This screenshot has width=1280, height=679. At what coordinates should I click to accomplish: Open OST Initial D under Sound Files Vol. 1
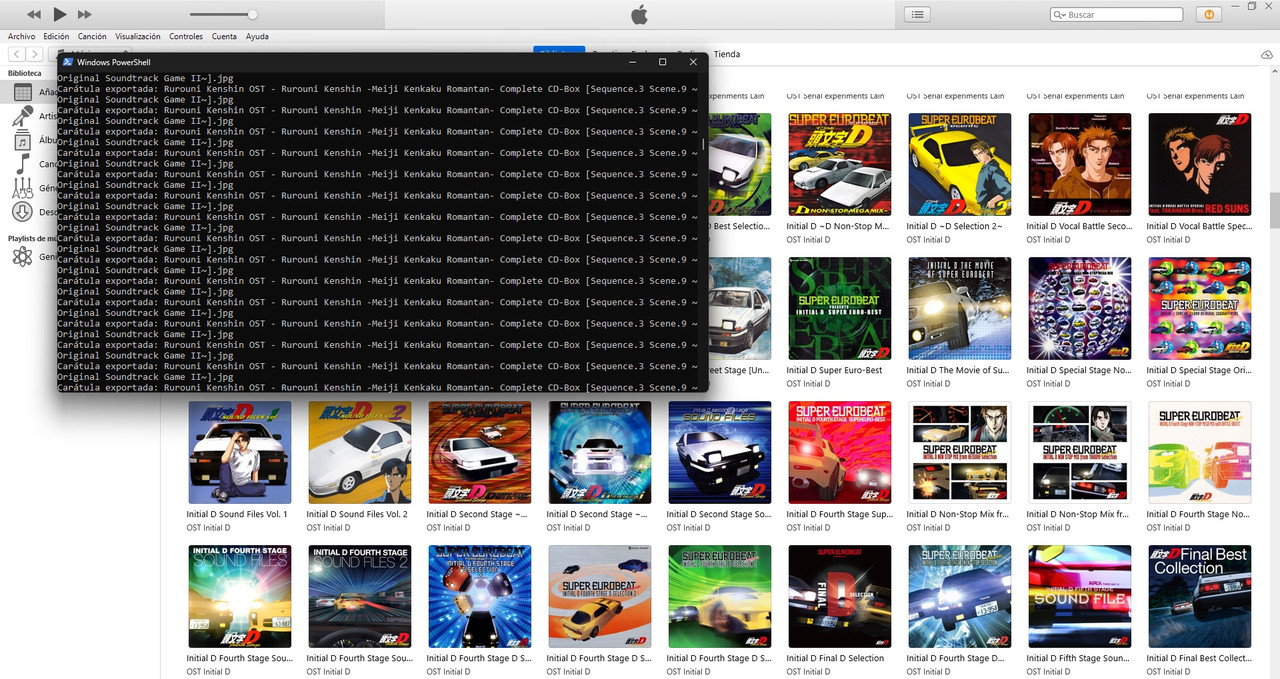coord(208,528)
